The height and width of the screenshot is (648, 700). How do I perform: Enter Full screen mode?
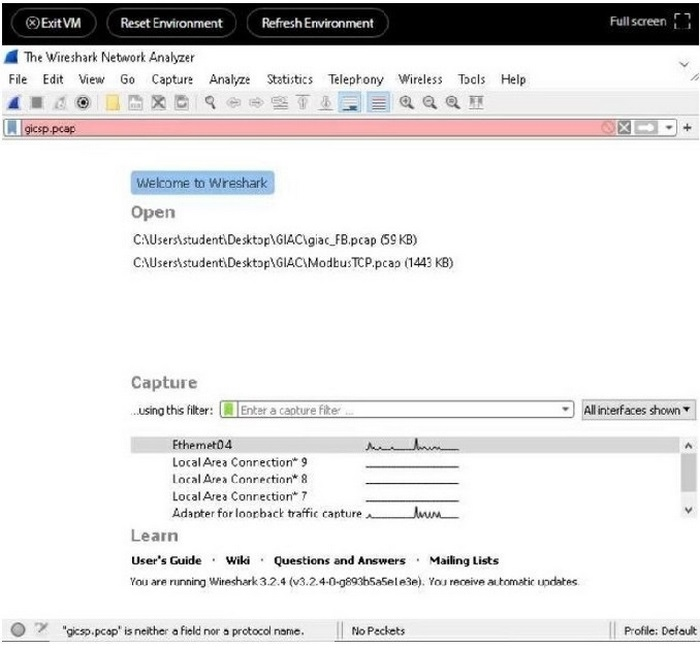tap(650, 21)
